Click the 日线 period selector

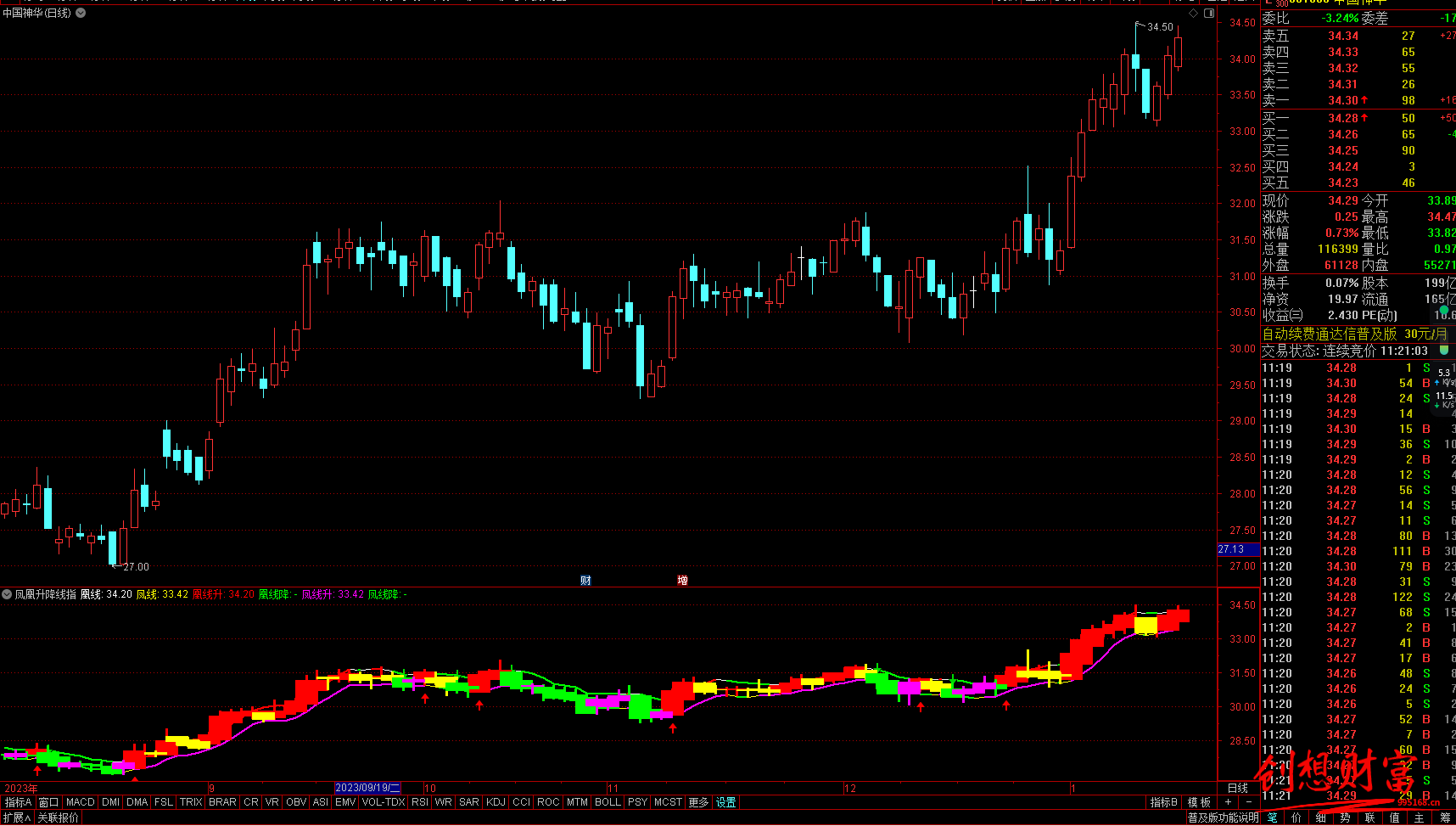(1238, 789)
